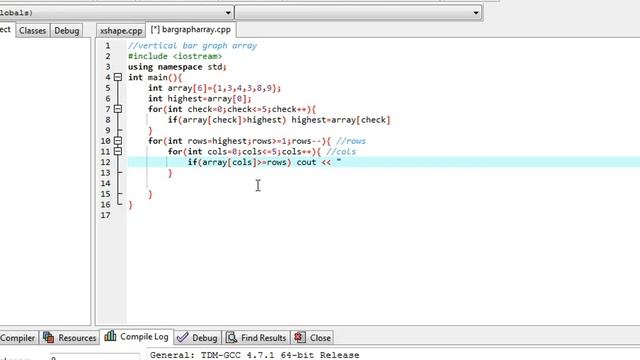Select the Compile Log bottom tab
This screenshot has width=640, height=360.
[137, 337]
